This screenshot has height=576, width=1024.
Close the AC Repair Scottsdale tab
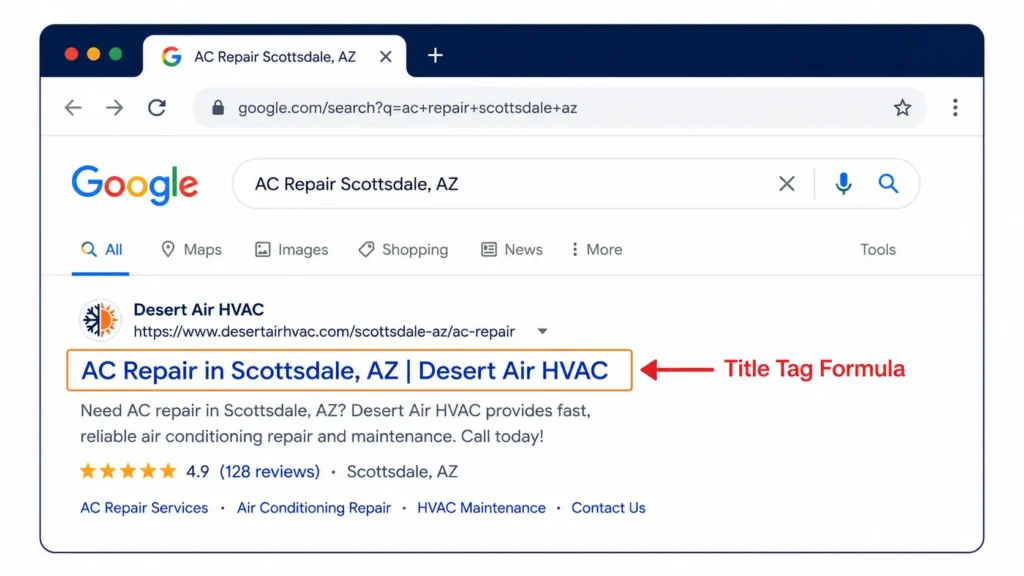[386, 57]
